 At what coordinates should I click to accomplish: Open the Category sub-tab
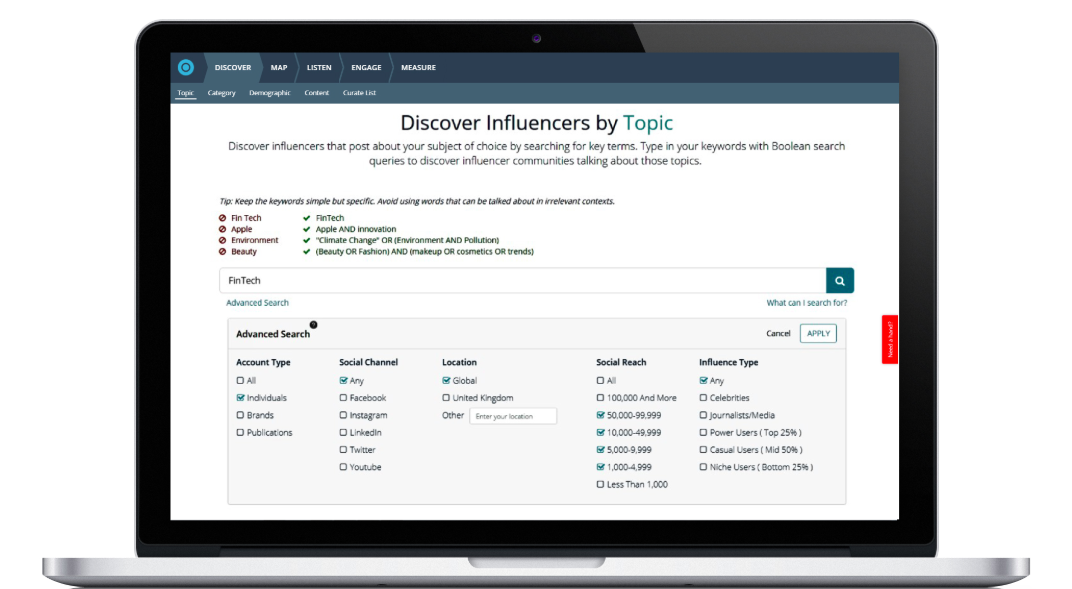221,92
